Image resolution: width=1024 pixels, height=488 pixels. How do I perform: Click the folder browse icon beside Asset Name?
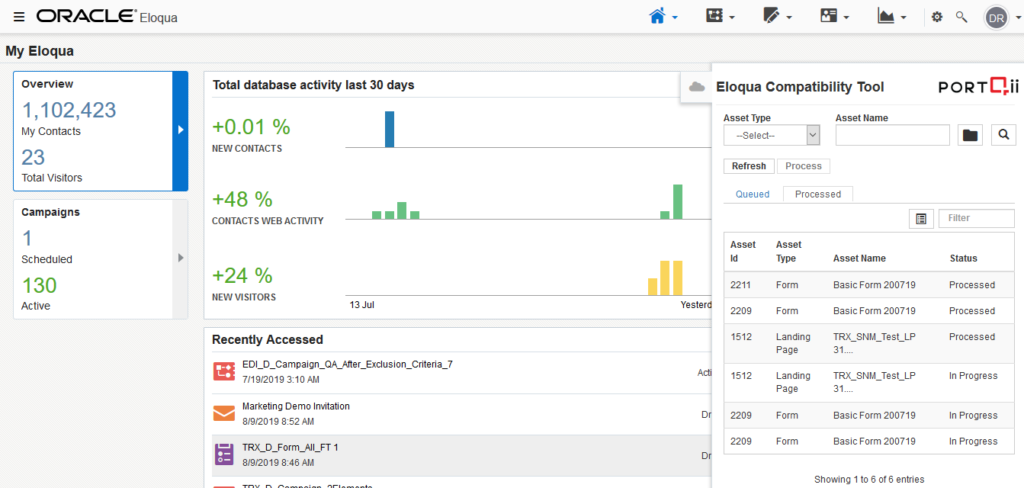pyautogui.click(x=970, y=135)
